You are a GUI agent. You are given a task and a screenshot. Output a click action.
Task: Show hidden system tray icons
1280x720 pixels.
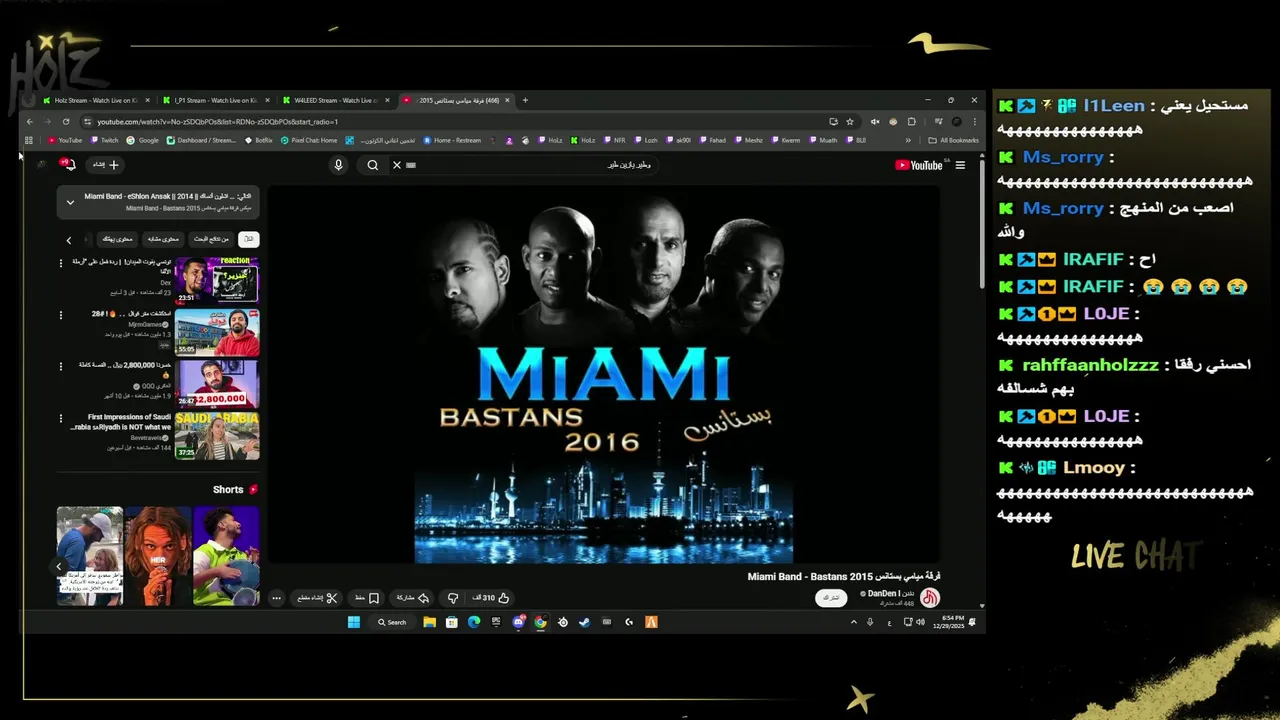point(853,622)
